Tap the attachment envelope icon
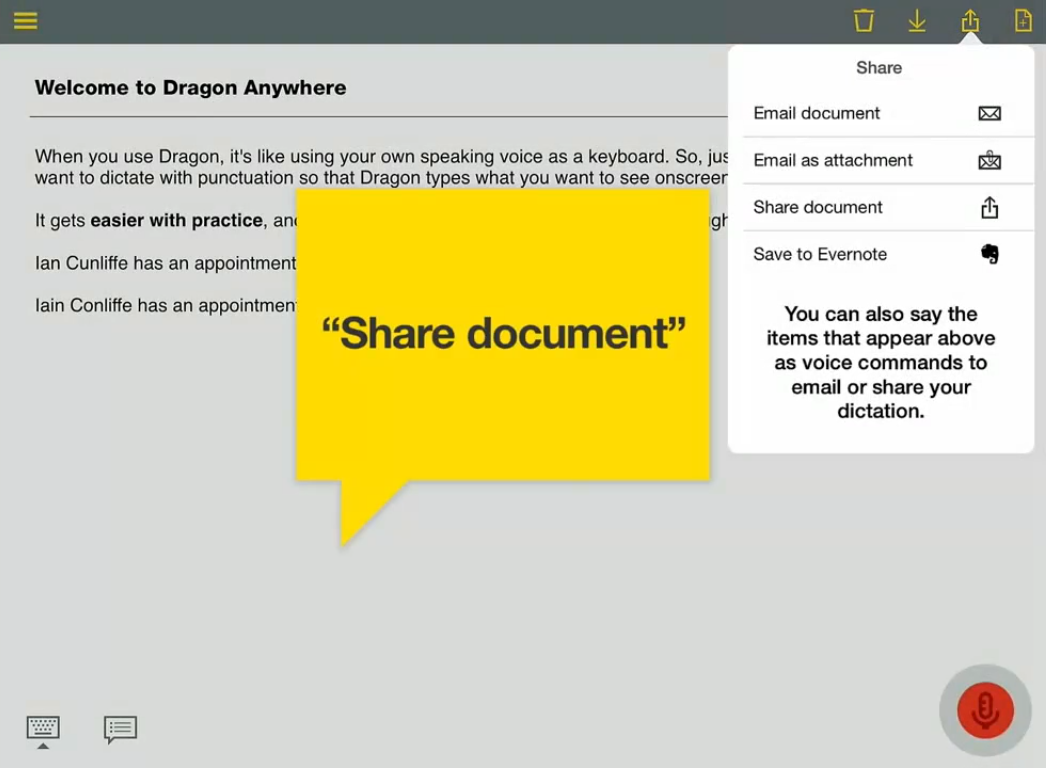The image size is (1046, 768). pos(989,160)
